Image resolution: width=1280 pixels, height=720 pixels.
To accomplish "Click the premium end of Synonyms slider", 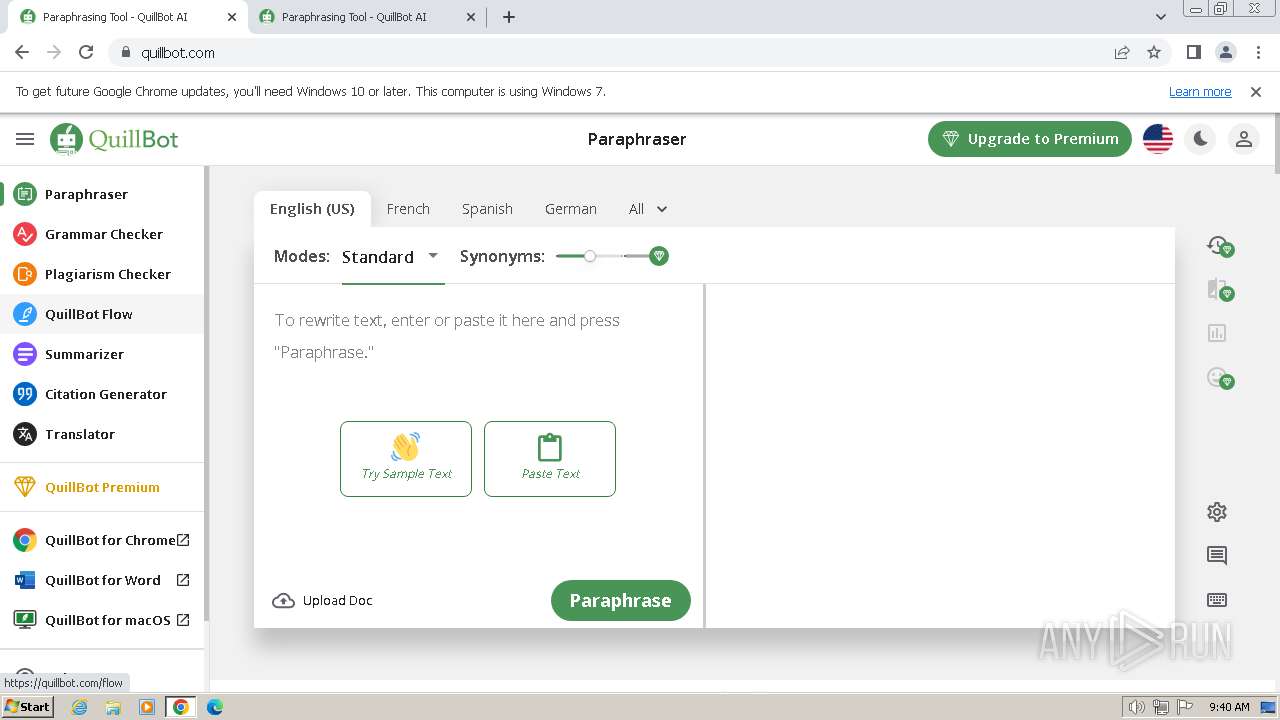I will pos(658,256).
